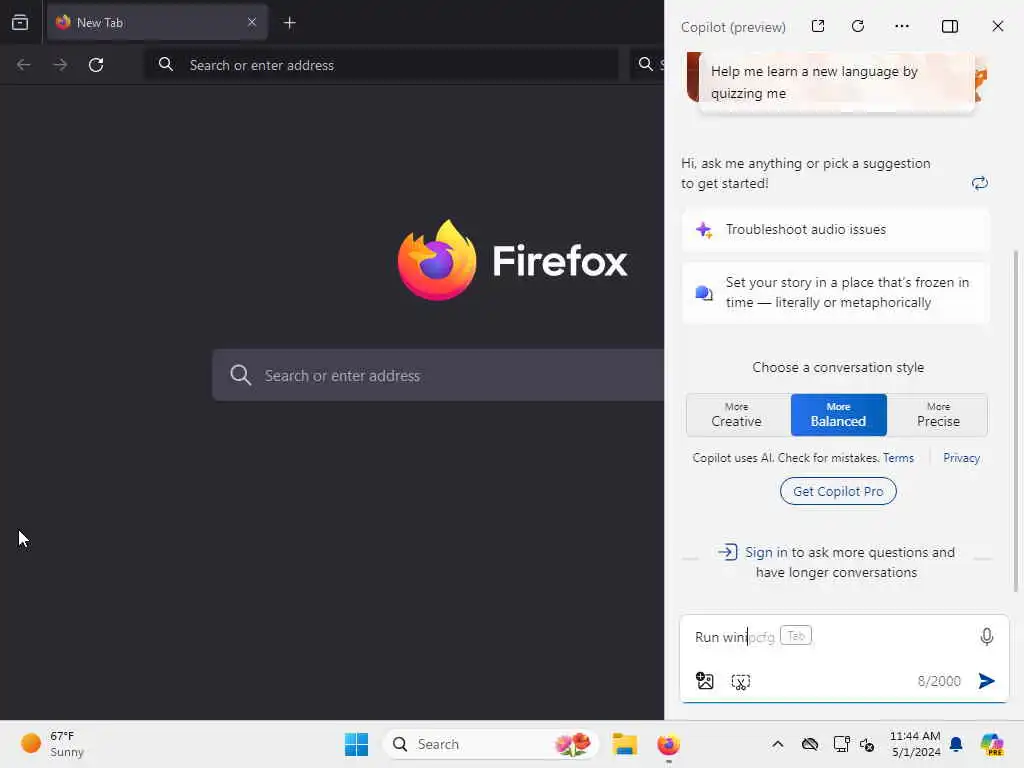Image resolution: width=1024 pixels, height=768 pixels.
Task: Send the Copilot message
Action: pos(987,681)
